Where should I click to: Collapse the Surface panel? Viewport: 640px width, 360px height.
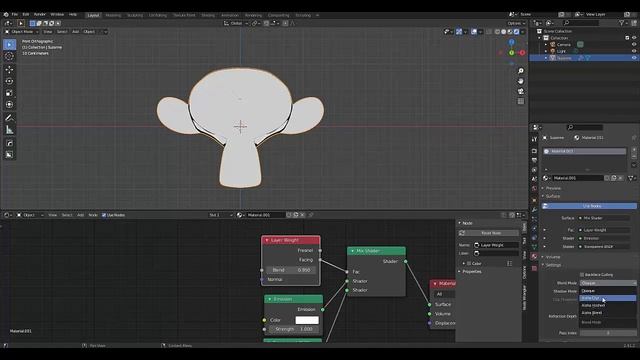point(553,196)
